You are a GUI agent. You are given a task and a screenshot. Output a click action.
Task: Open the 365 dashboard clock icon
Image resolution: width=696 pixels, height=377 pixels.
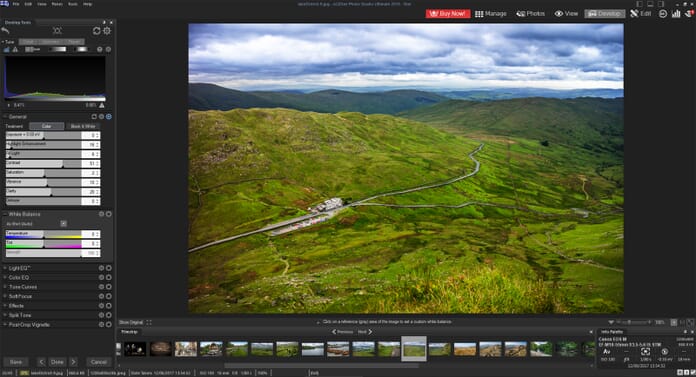(663, 14)
